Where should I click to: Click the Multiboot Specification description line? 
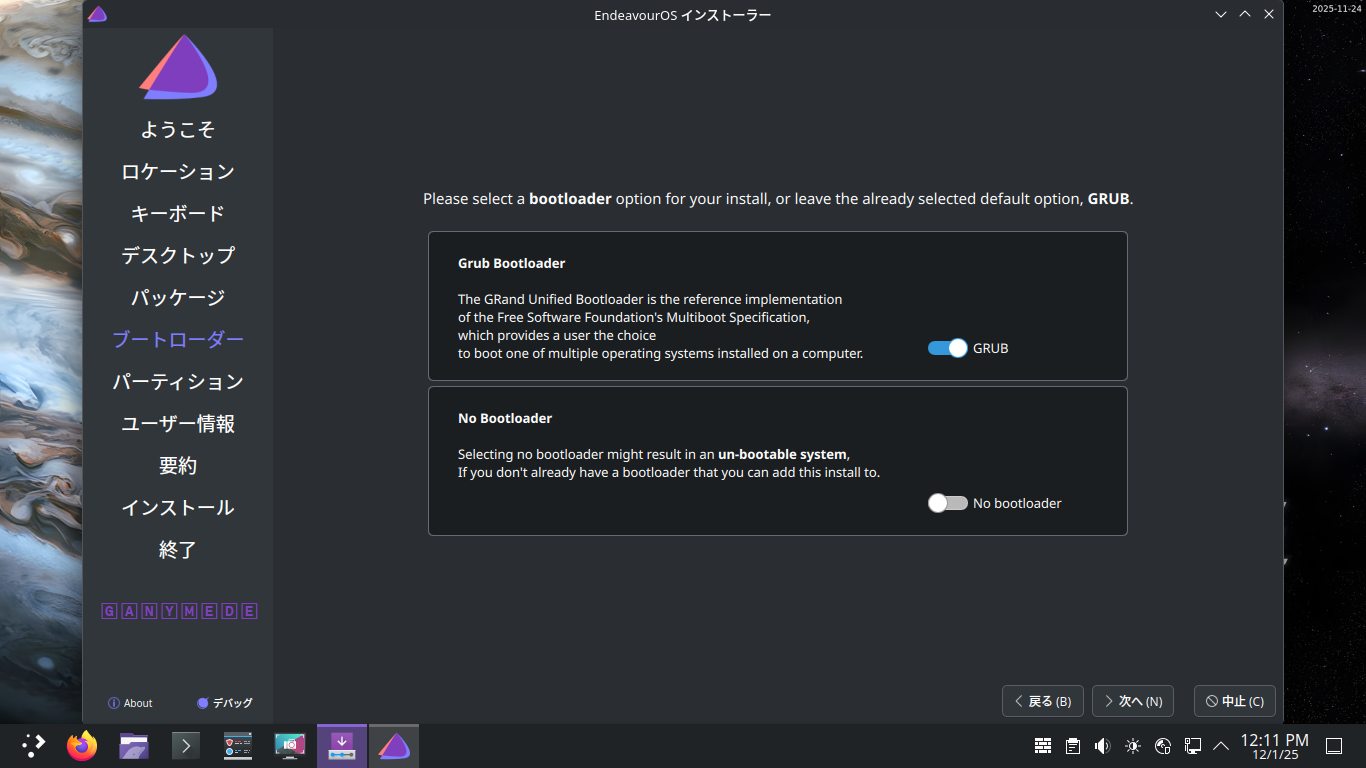click(x=634, y=317)
